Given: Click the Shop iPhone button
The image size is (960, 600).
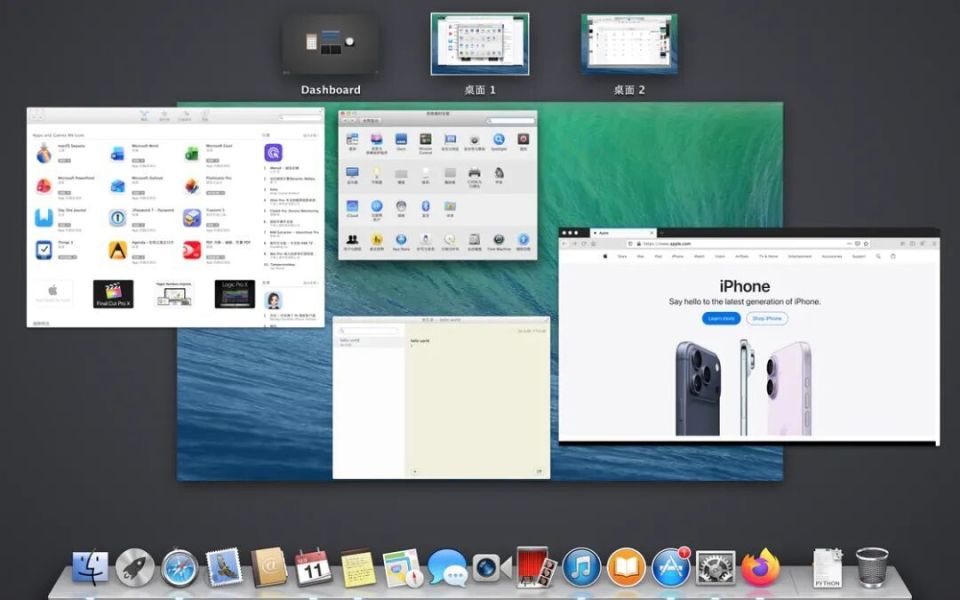Looking at the screenshot, I should coord(767,318).
